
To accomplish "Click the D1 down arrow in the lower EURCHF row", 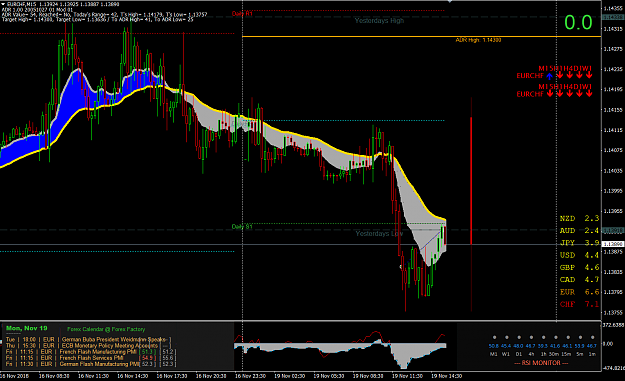I will pyautogui.click(x=579, y=94).
